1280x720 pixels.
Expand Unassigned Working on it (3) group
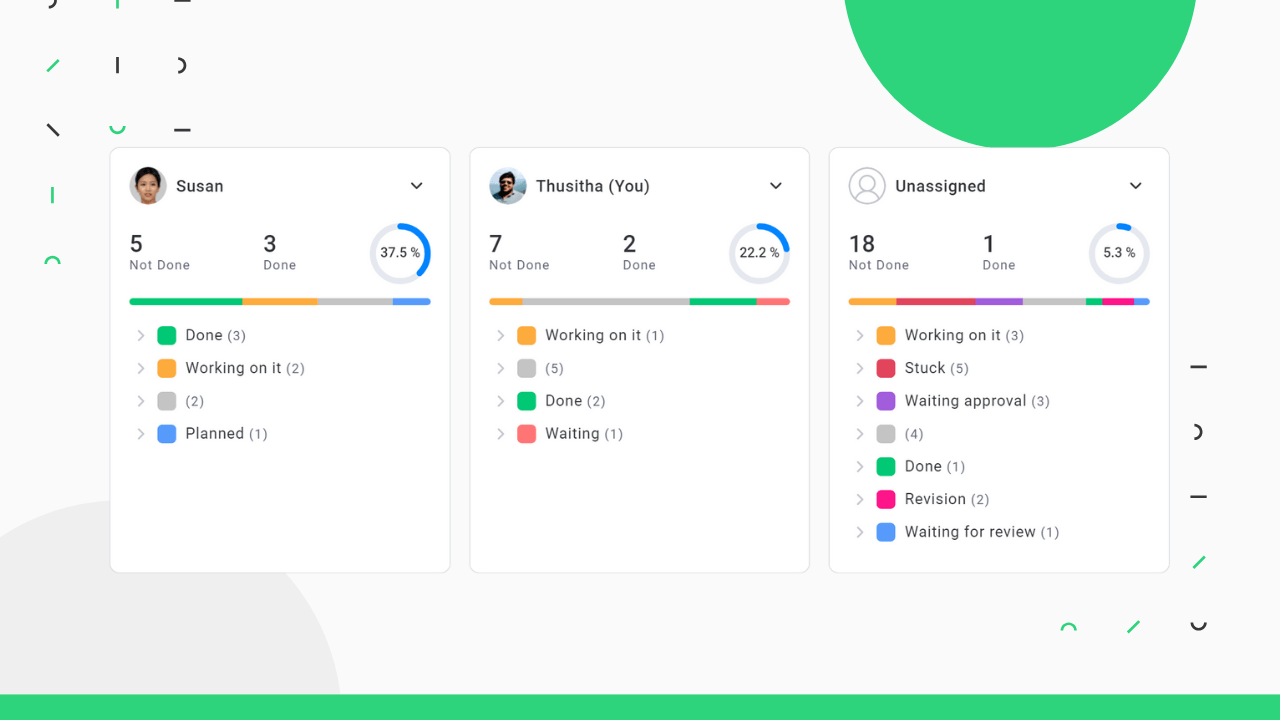(x=860, y=336)
